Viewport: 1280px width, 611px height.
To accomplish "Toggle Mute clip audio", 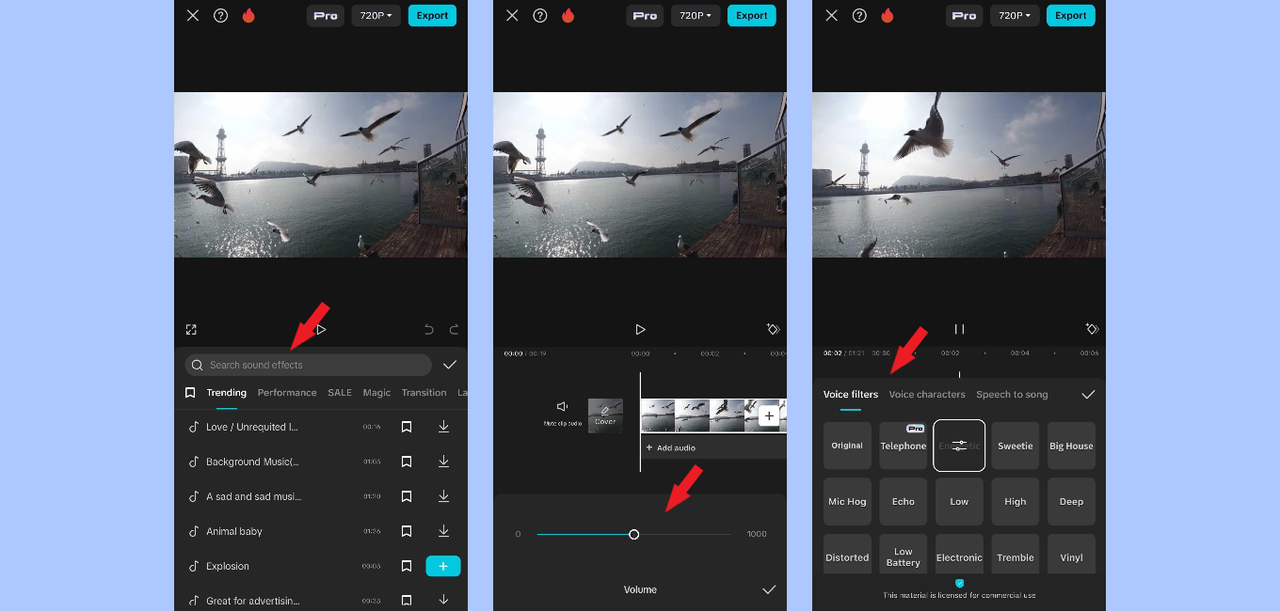I will click(563, 413).
